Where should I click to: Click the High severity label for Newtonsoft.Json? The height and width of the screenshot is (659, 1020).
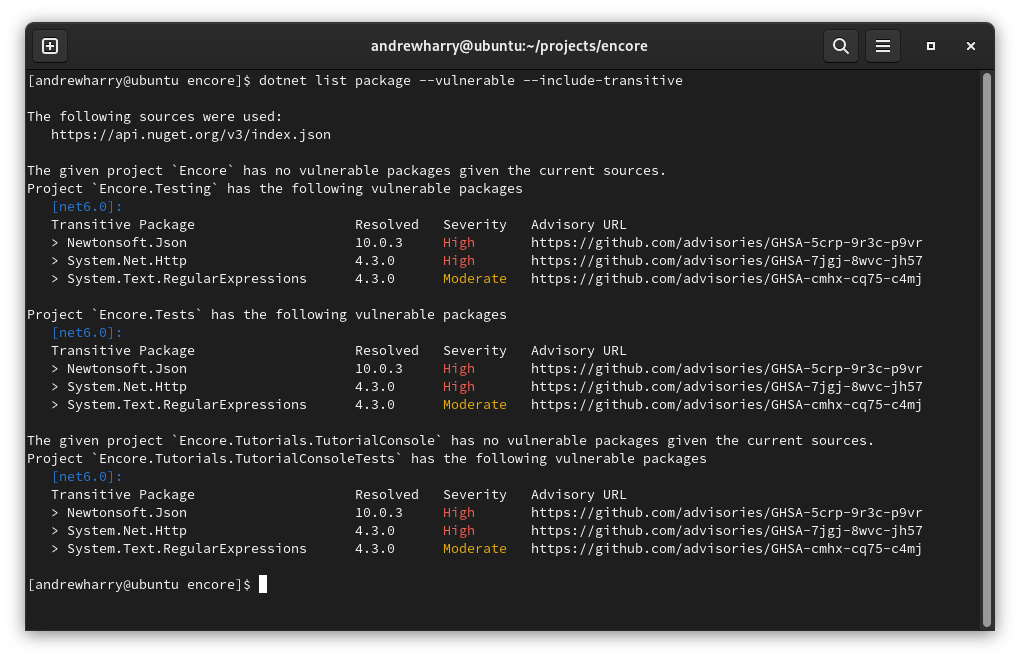coord(458,242)
